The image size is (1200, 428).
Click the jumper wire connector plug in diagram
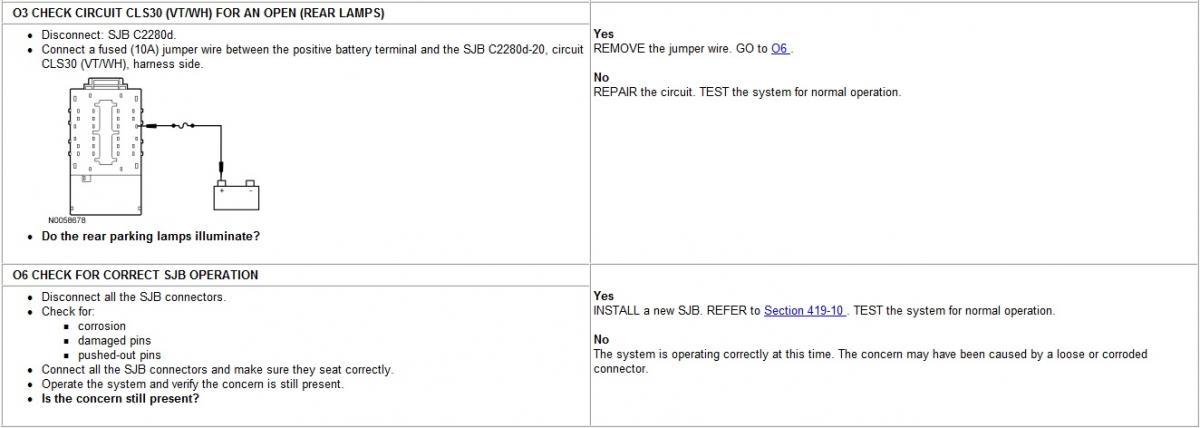150,126
